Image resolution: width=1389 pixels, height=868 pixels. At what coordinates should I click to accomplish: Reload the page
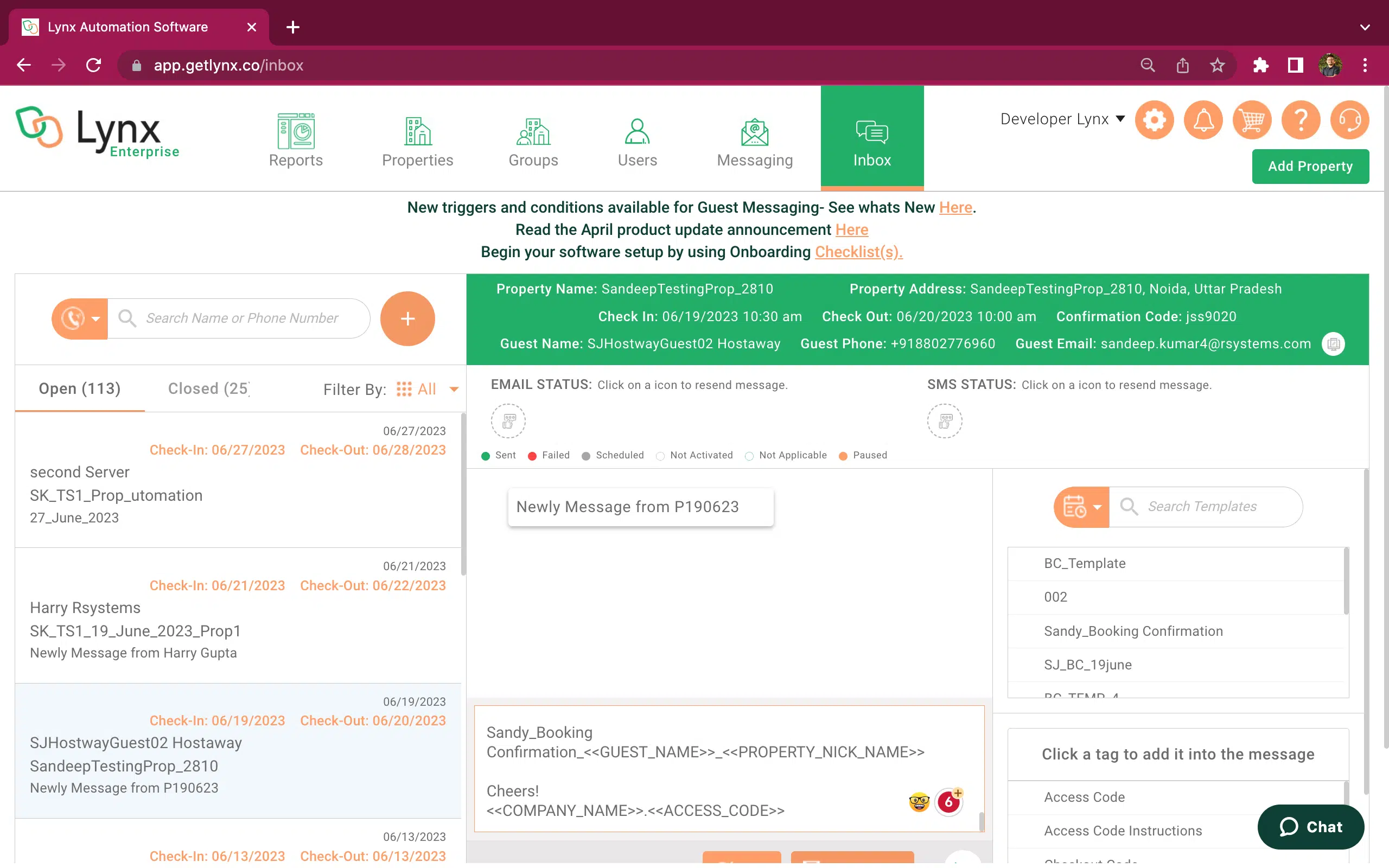pos(93,66)
